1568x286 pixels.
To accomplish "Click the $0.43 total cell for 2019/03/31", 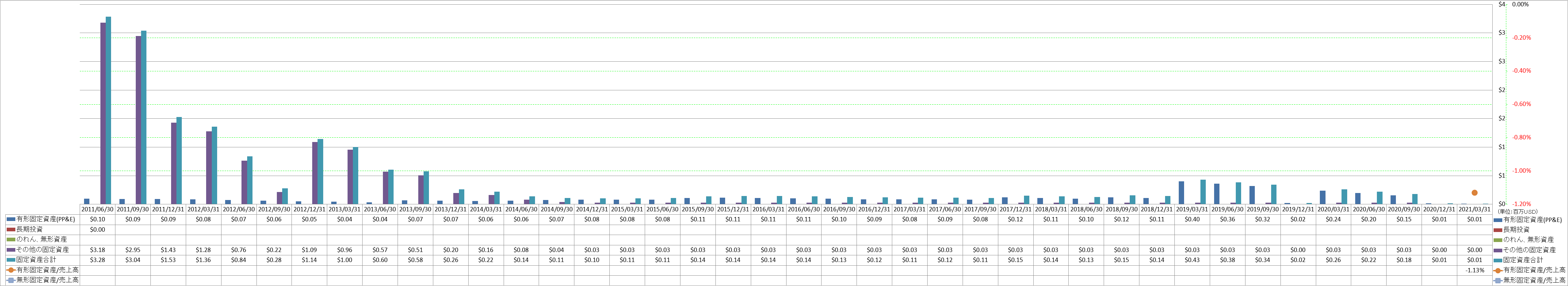I will pos(1192,260).
